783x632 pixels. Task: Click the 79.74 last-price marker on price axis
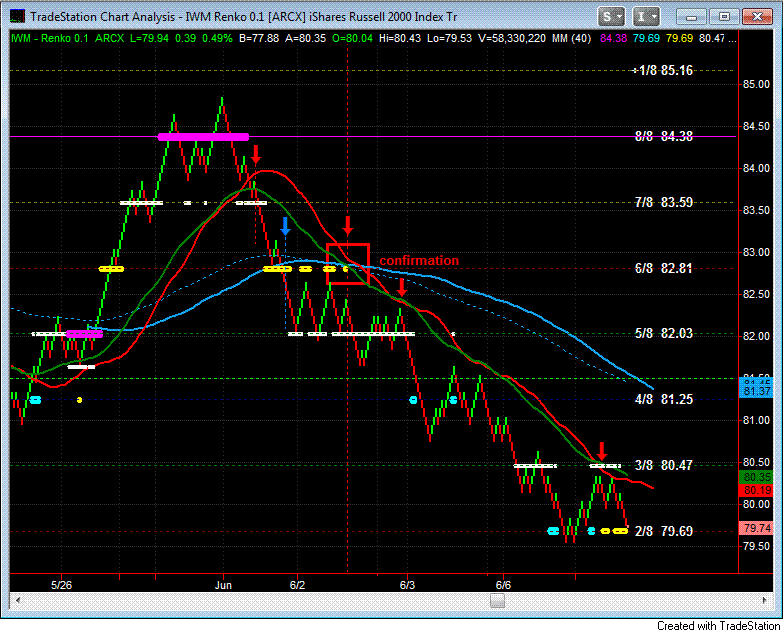click(x=757, y=528)
